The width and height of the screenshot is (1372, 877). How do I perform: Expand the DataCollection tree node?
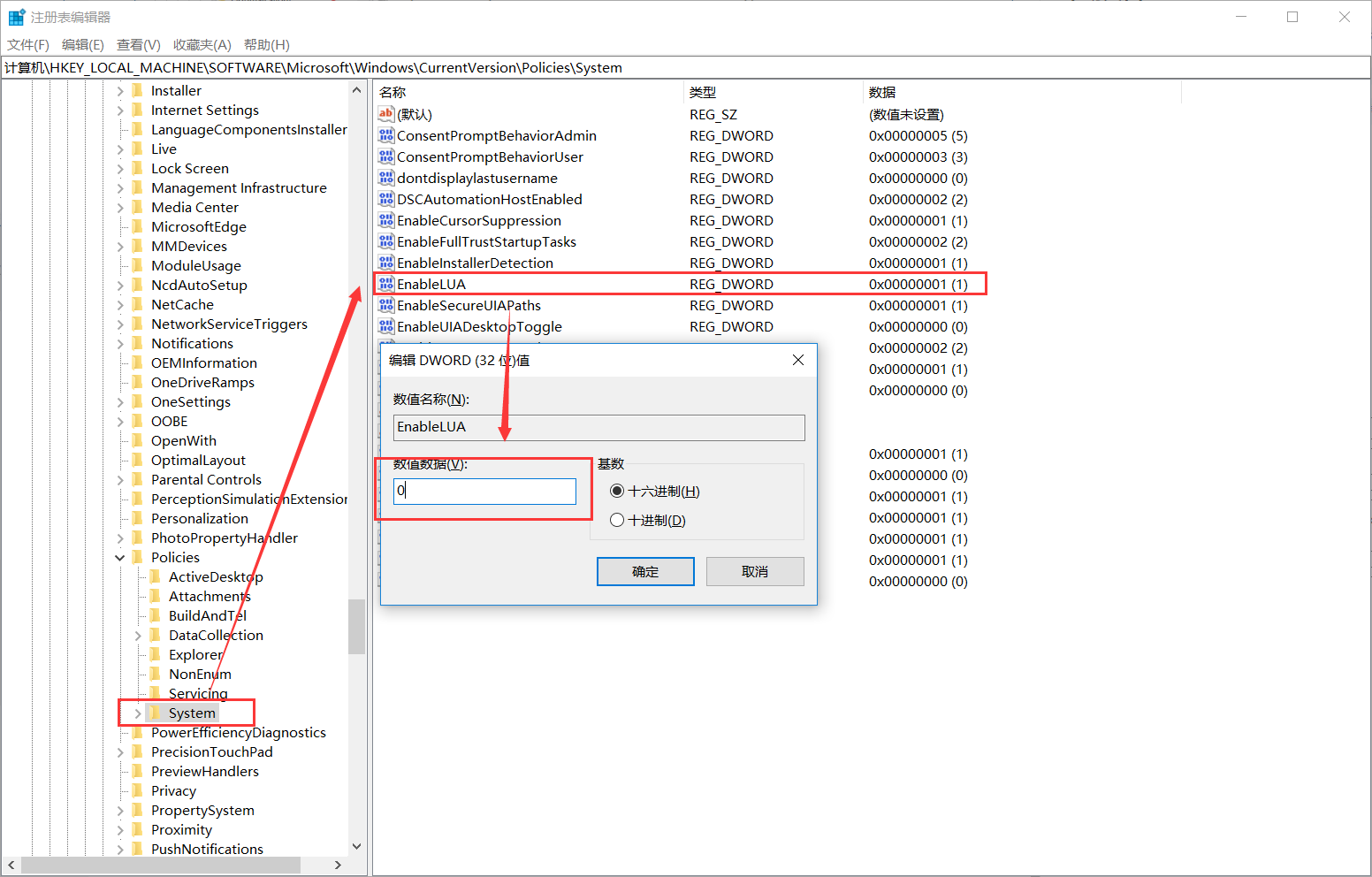coord(137,635)
